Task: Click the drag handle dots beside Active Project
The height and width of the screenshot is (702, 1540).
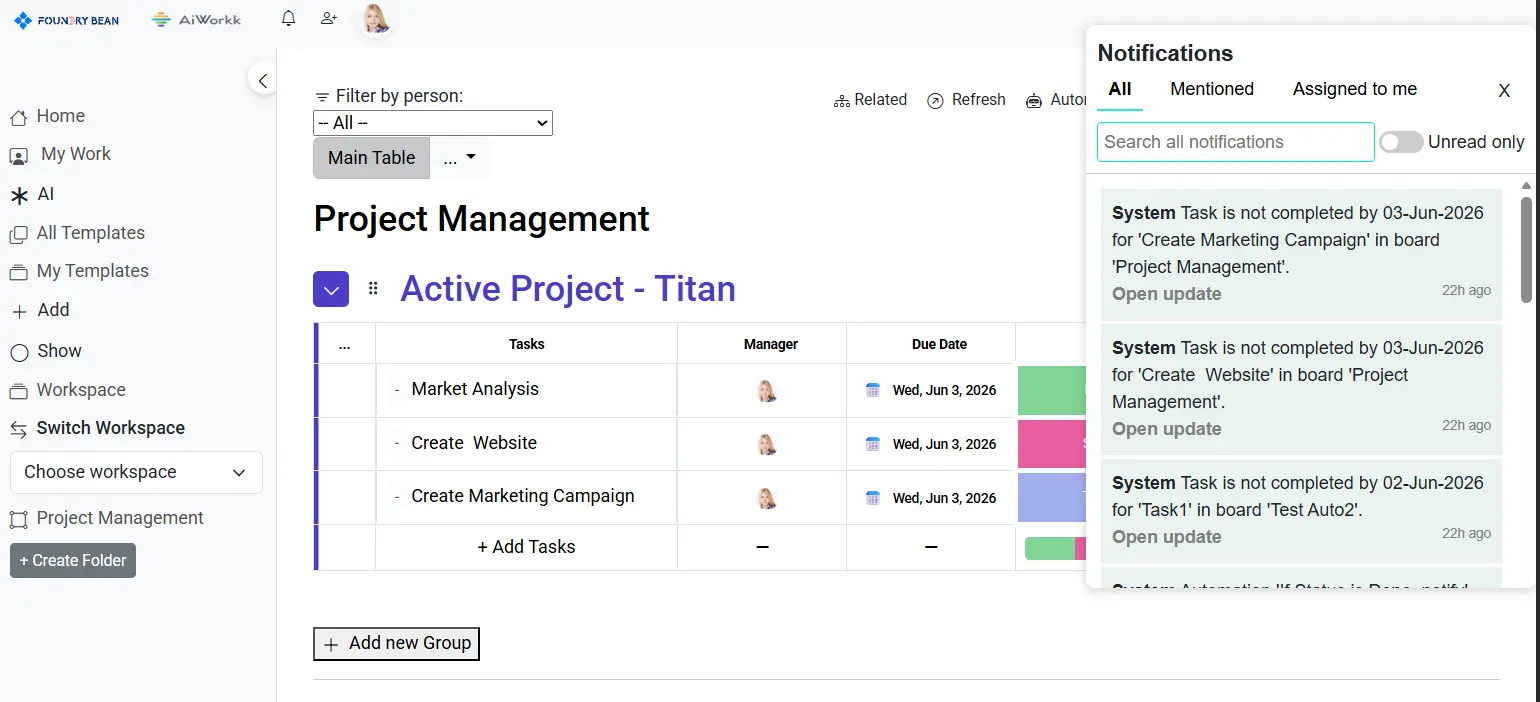Action: click(x=373, y=288)
